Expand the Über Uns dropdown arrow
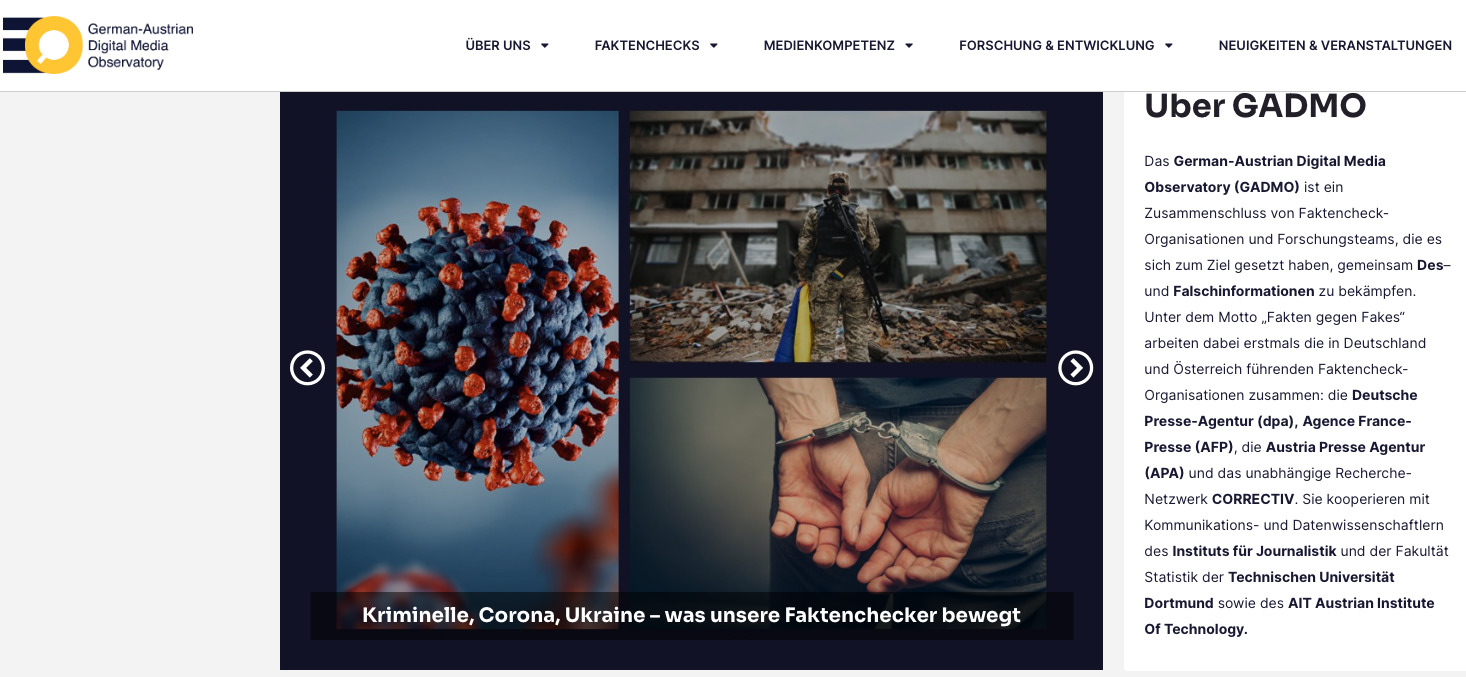This screenshot has height=677, width=1466. [545, 46]
